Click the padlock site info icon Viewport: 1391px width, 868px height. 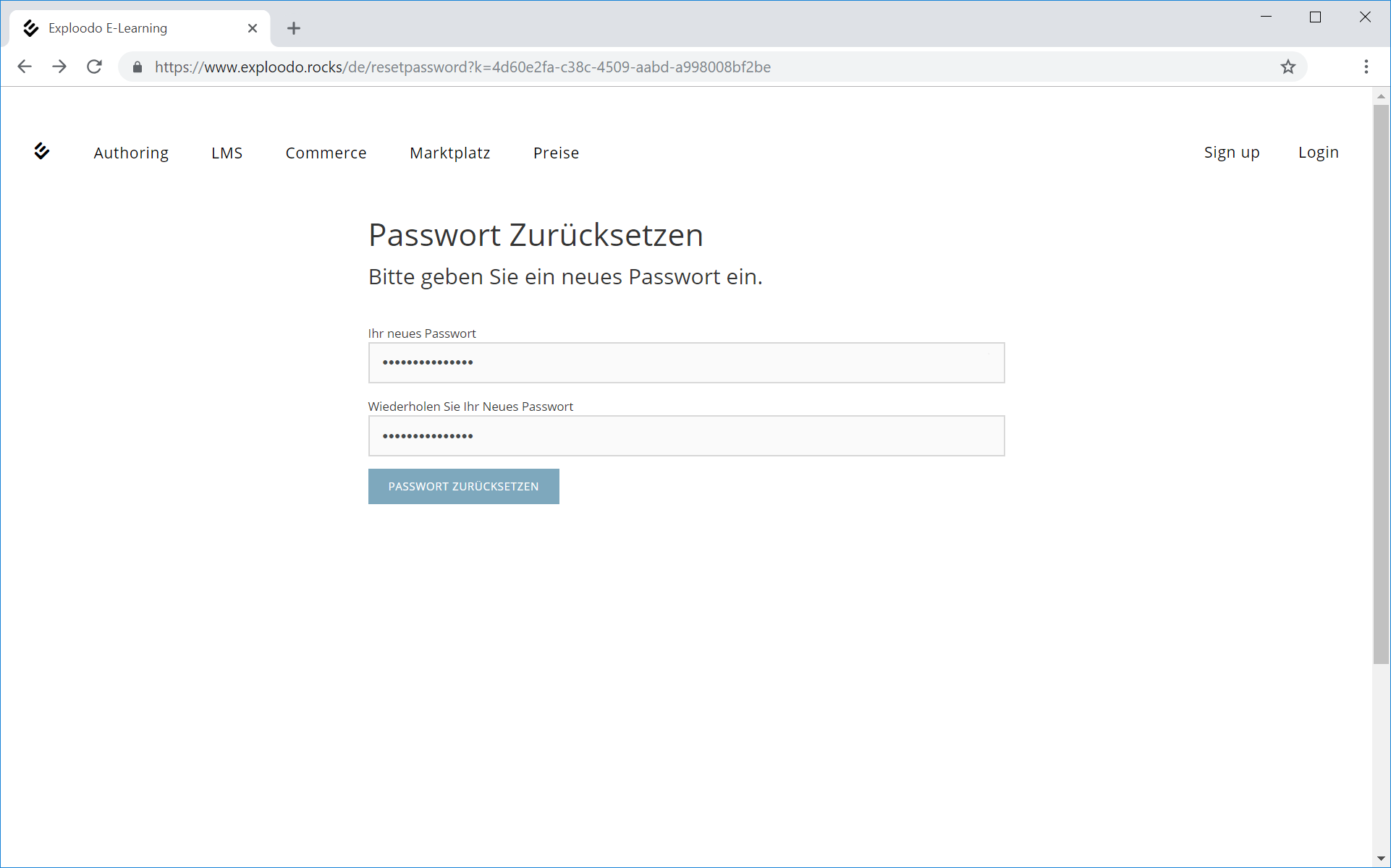coord(138,67)
